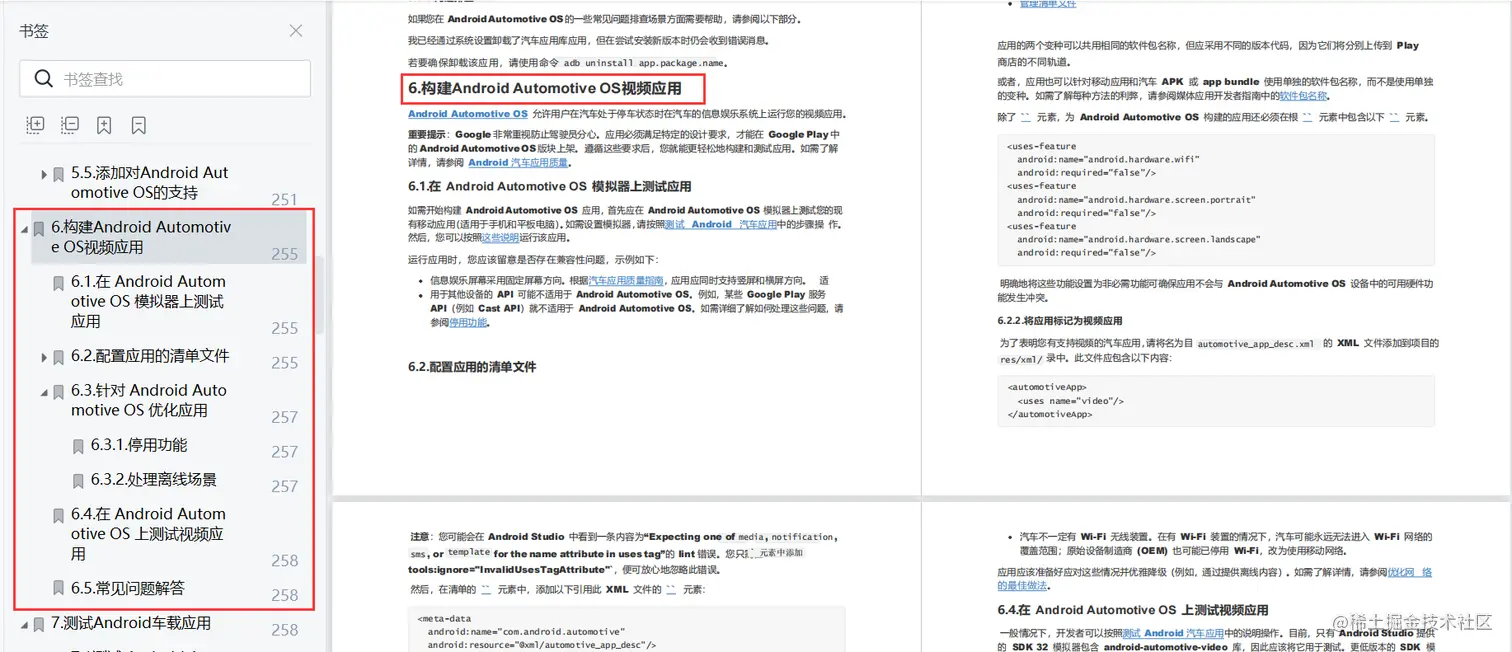The height and width of the screenshot is (652, 1512).
Task: Click bookmark icon beside 5.5 entry
Action: click(x=59, y=174)
